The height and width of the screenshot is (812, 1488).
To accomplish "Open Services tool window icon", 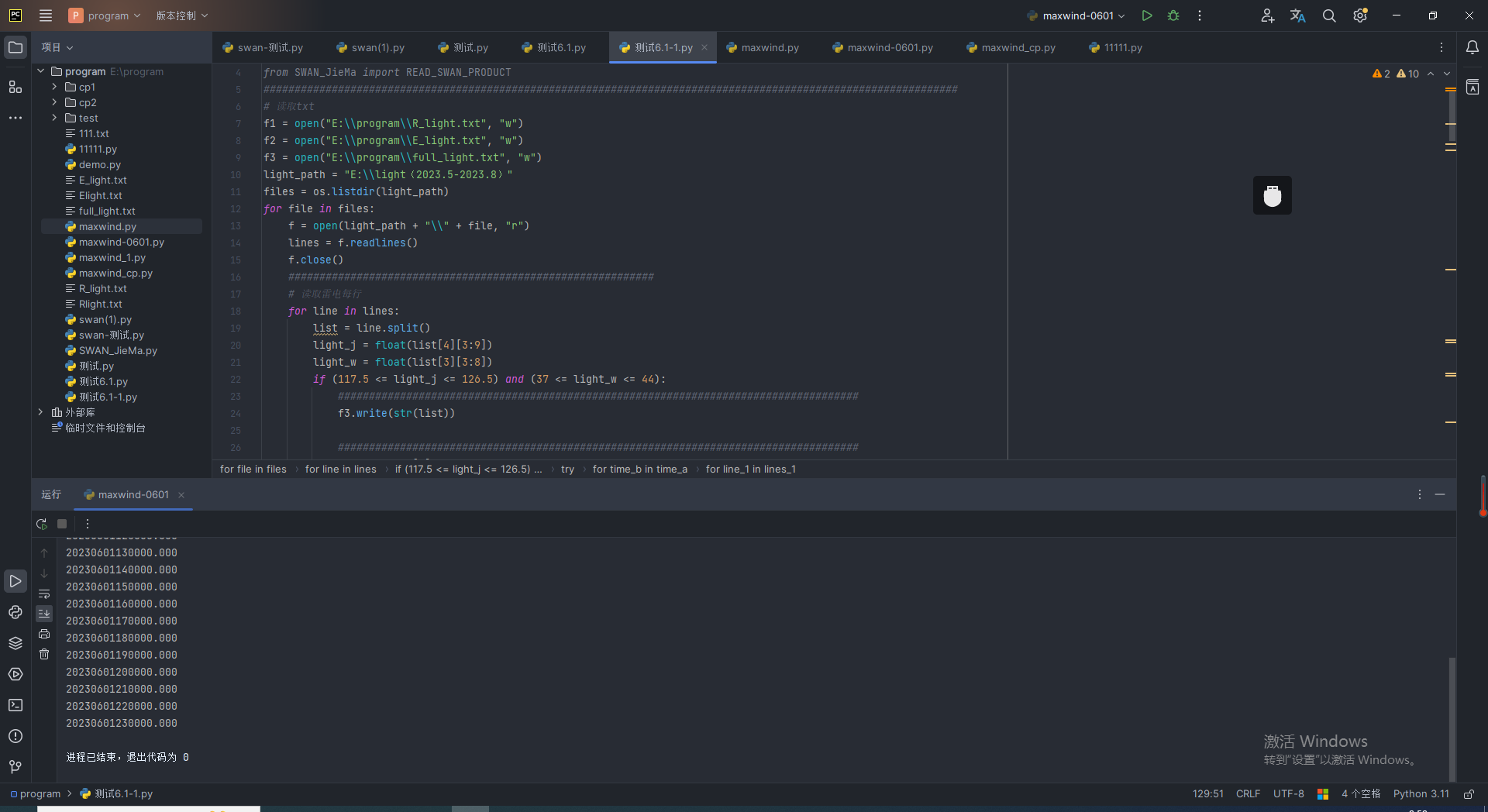I will click(x=15, y=674).
